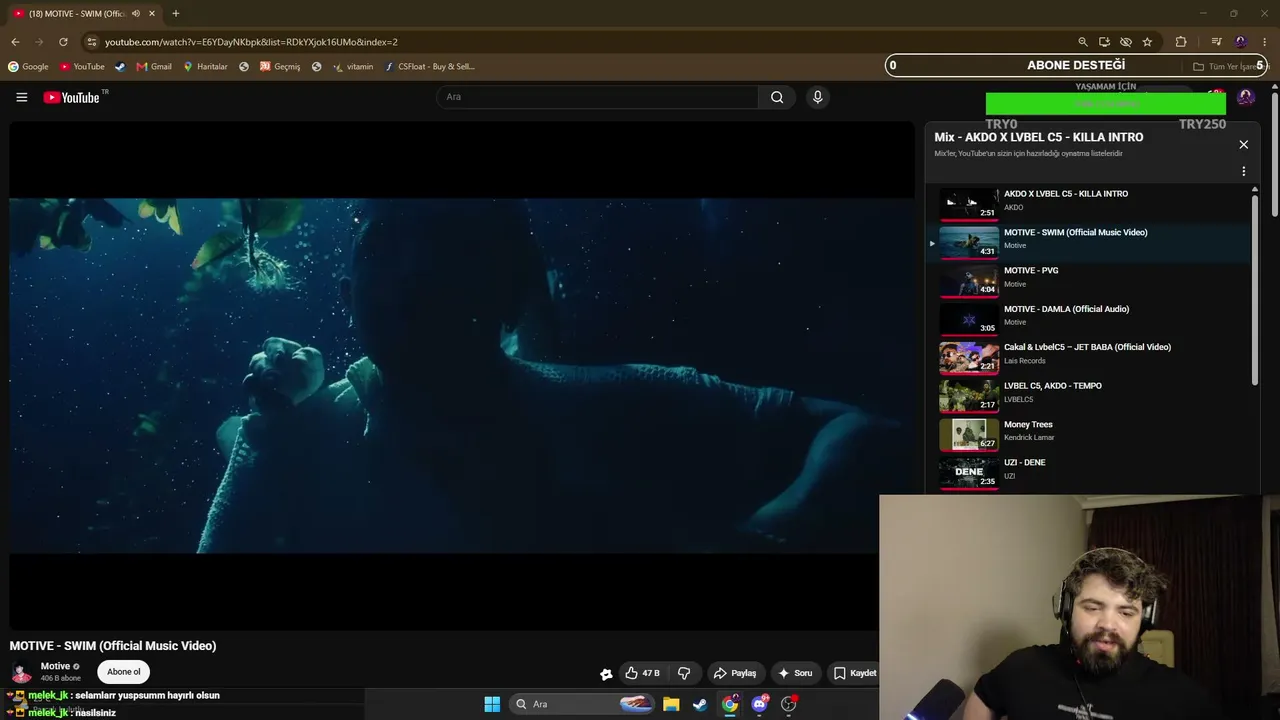This screenshot has height=720, width=1280.
Task: Bookmark this page with the star icon
Action: [1147, 42]
